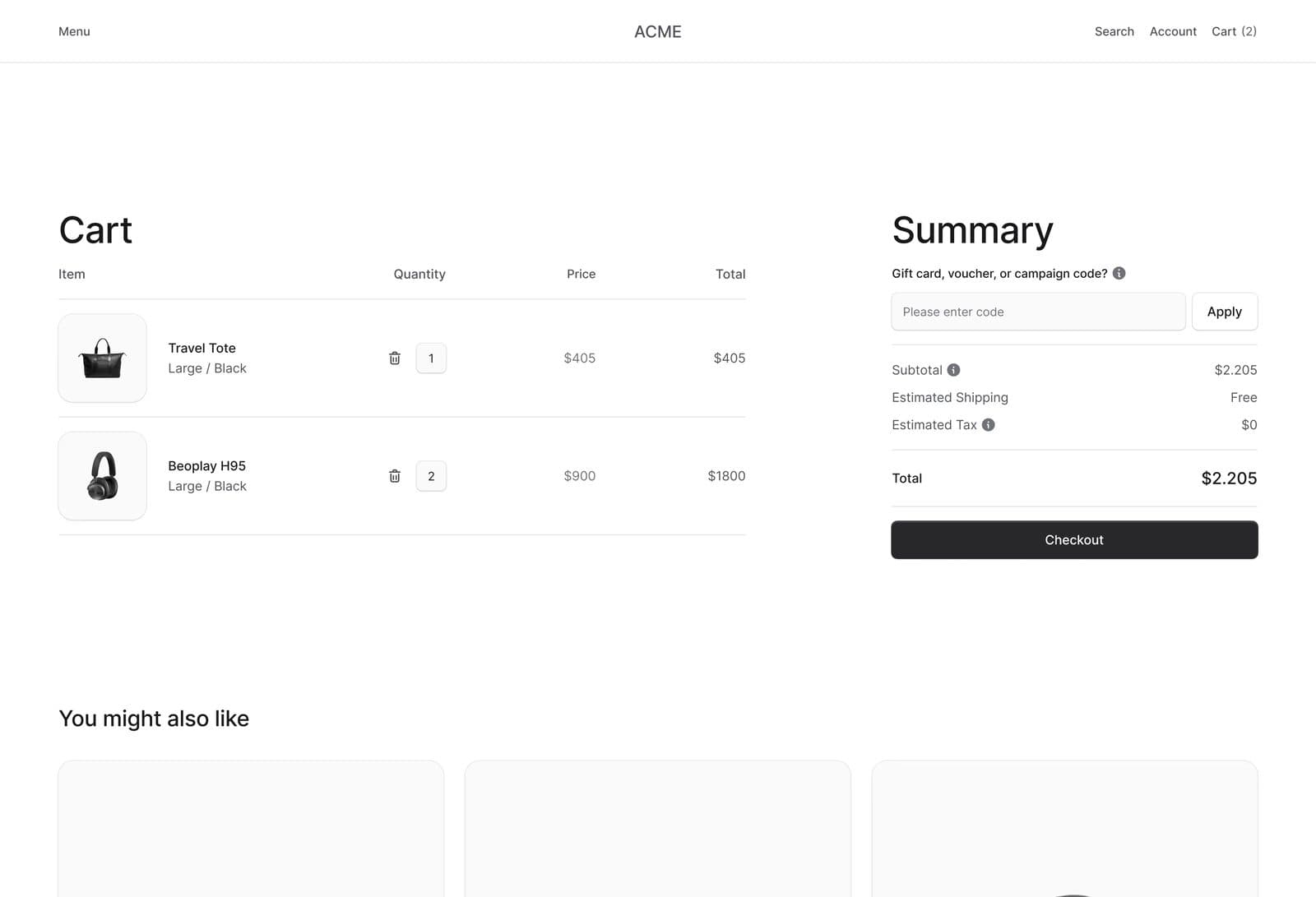Go to Account page
Screen dimensions: 1316x897
tap(1173, 31)
